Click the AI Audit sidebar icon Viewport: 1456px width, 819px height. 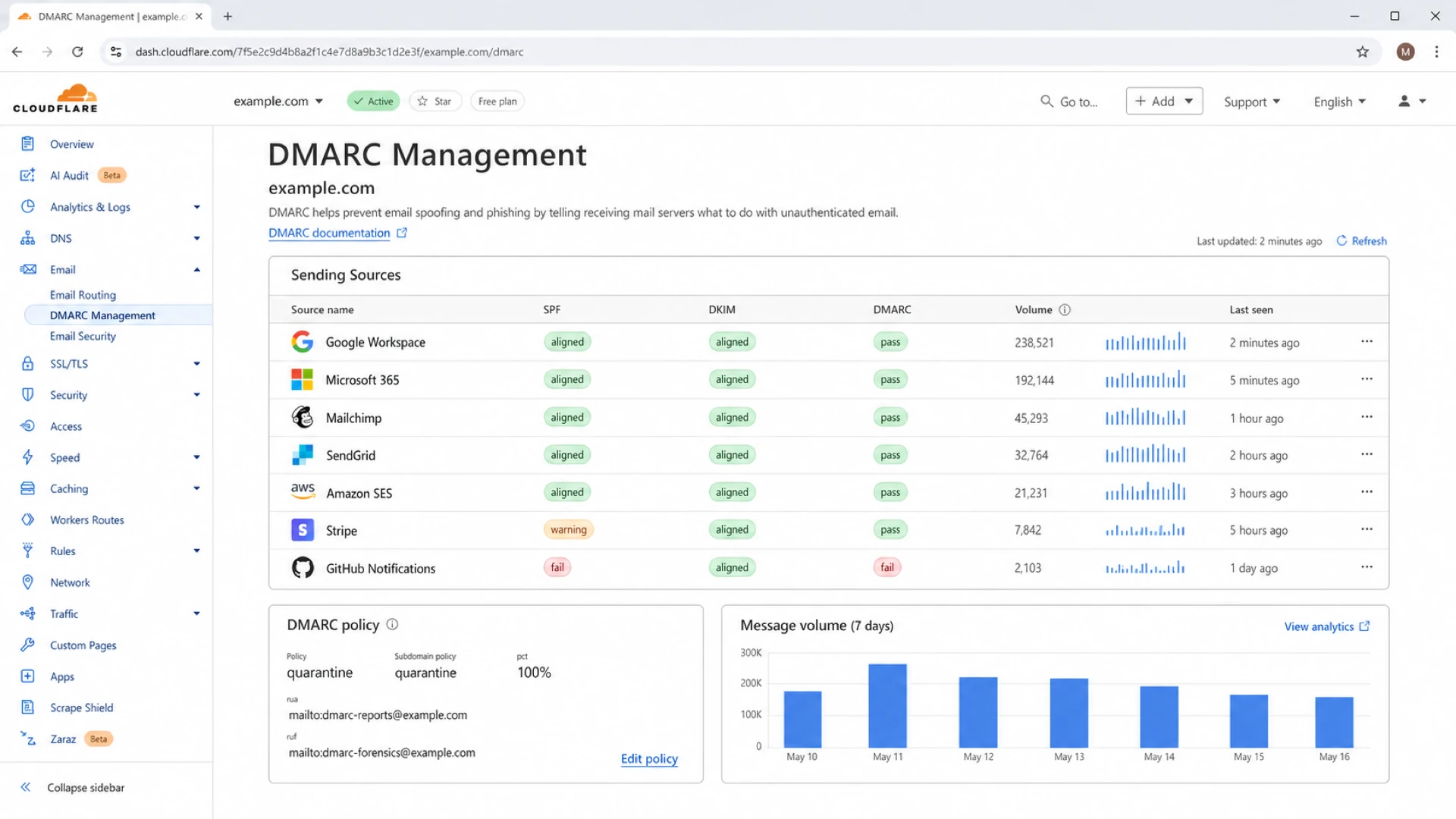coord(28,175)
